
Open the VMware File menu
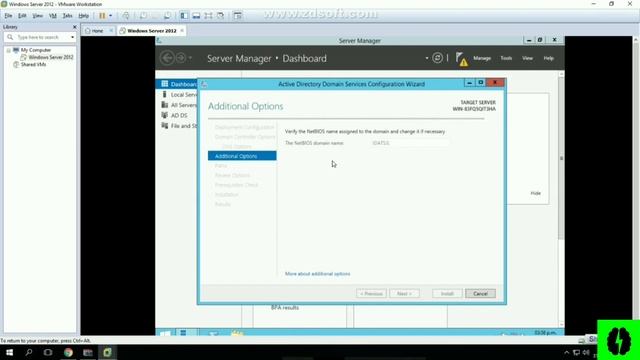coord(8,16)
